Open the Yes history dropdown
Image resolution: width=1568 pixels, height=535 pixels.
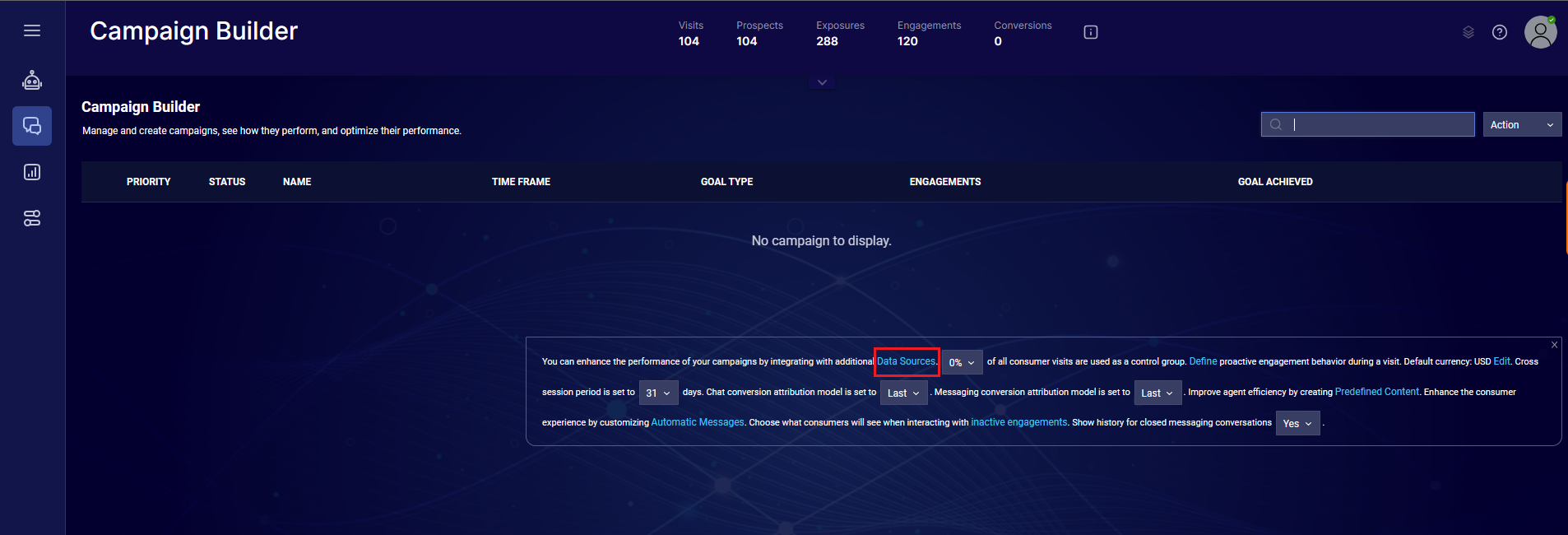pos(1297,423)
